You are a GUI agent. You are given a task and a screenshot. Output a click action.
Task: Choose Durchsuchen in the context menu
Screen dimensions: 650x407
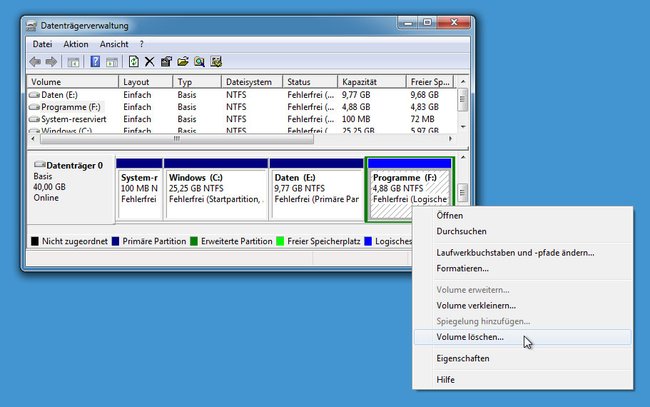522,231
